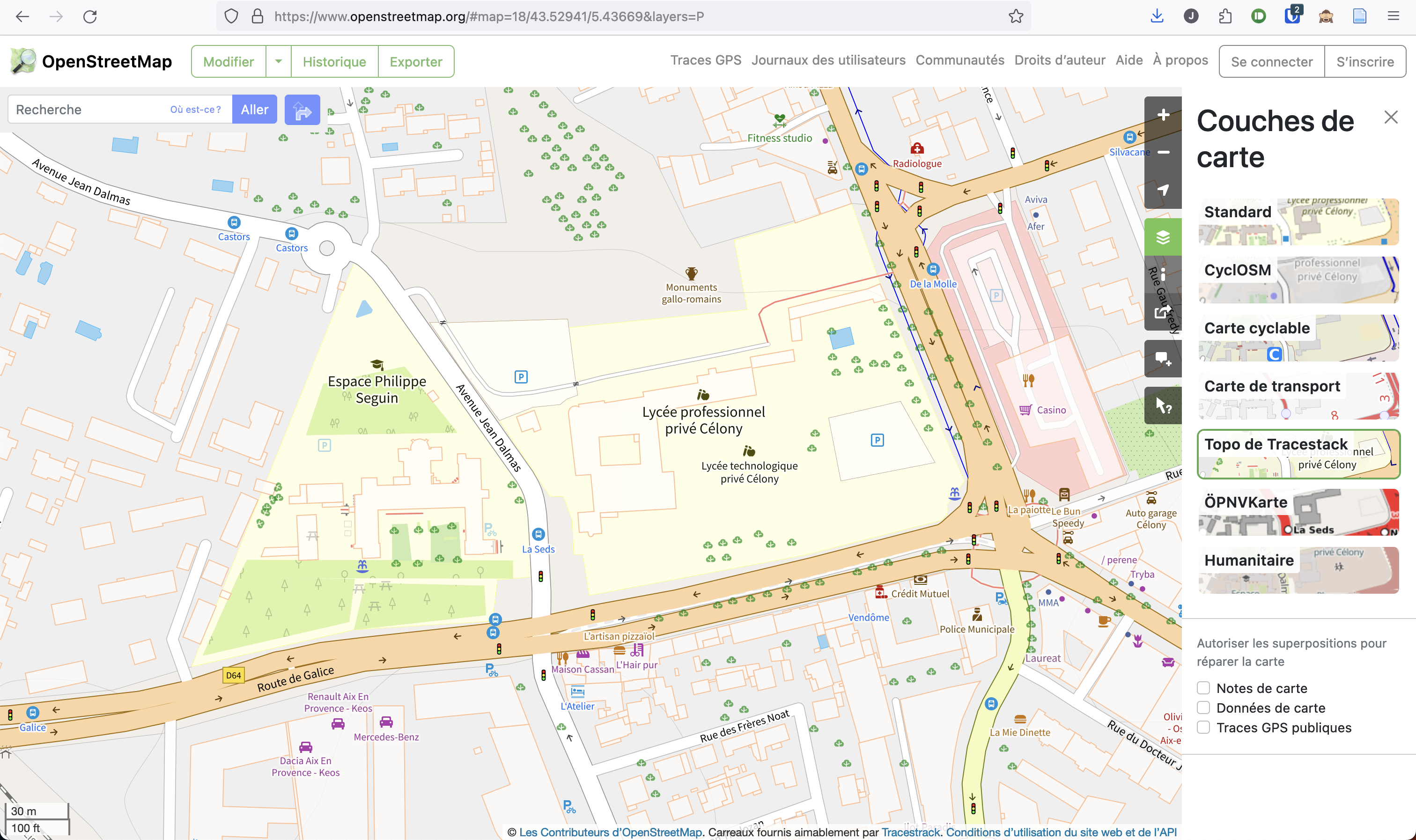Click the Police Municipale icon
The image size is (1416, 840).
[977, 615]
